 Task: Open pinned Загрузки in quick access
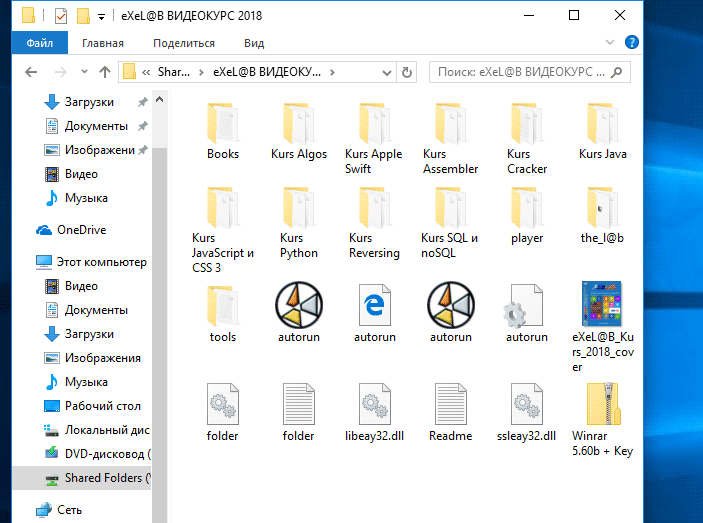point(89,102)
